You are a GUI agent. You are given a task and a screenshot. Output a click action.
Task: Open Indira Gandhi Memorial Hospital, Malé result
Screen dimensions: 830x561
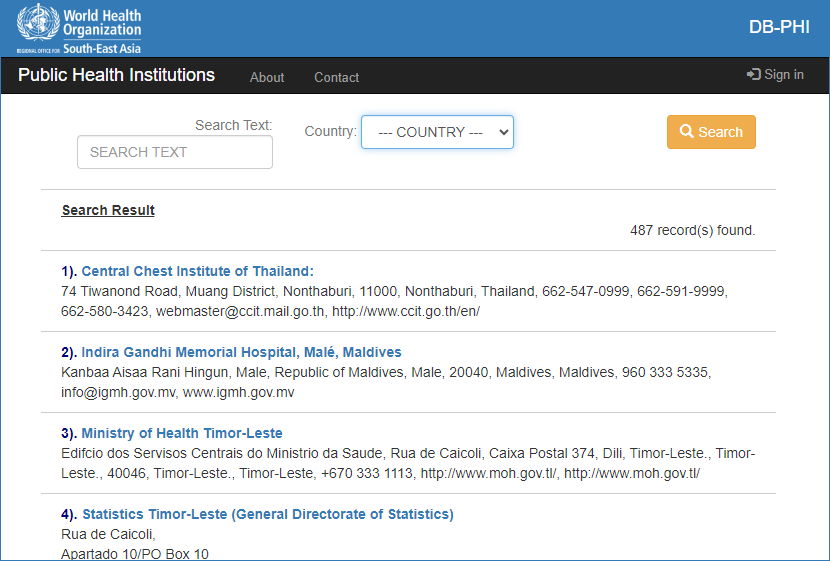tap(241, 352)
